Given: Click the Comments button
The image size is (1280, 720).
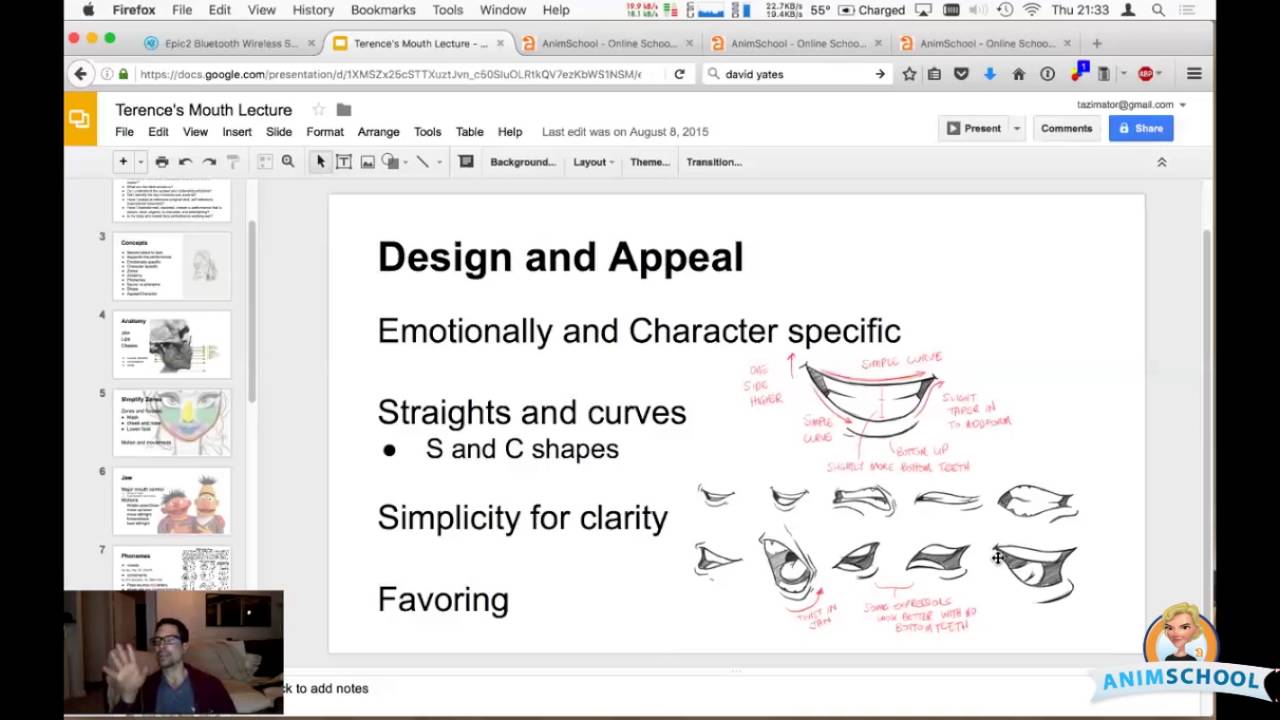Looking at the screenshot, I should click(x=1066, y=128).
